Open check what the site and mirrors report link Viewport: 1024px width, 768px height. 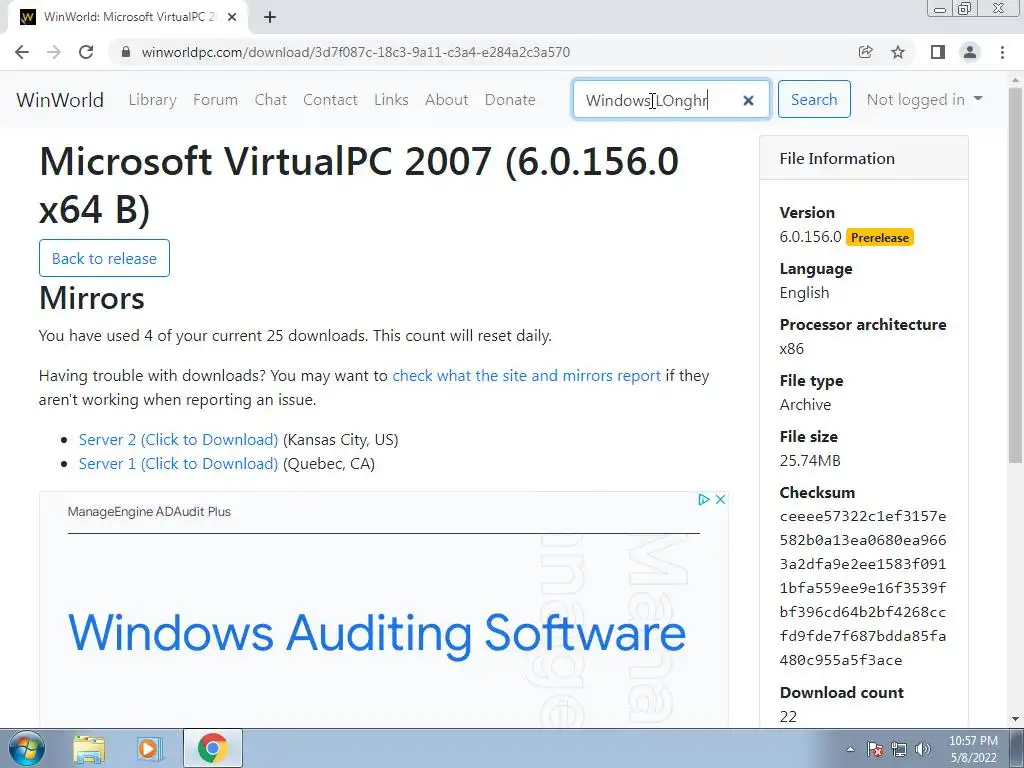[526, 376]
